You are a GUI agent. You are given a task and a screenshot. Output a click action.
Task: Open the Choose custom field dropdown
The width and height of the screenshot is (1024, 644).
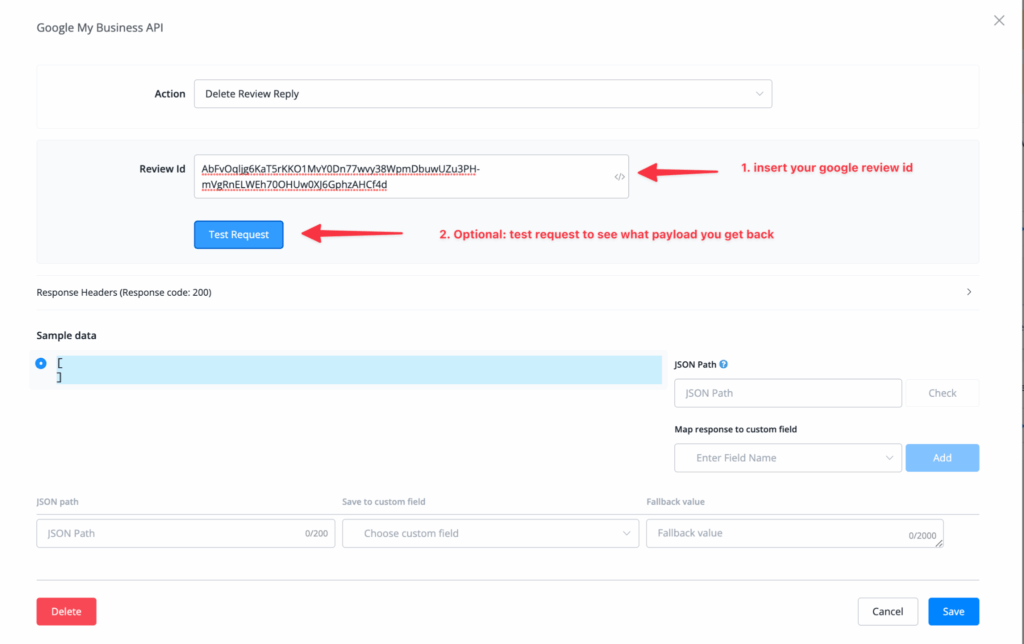pyautogui.click(x=490, y=533)
